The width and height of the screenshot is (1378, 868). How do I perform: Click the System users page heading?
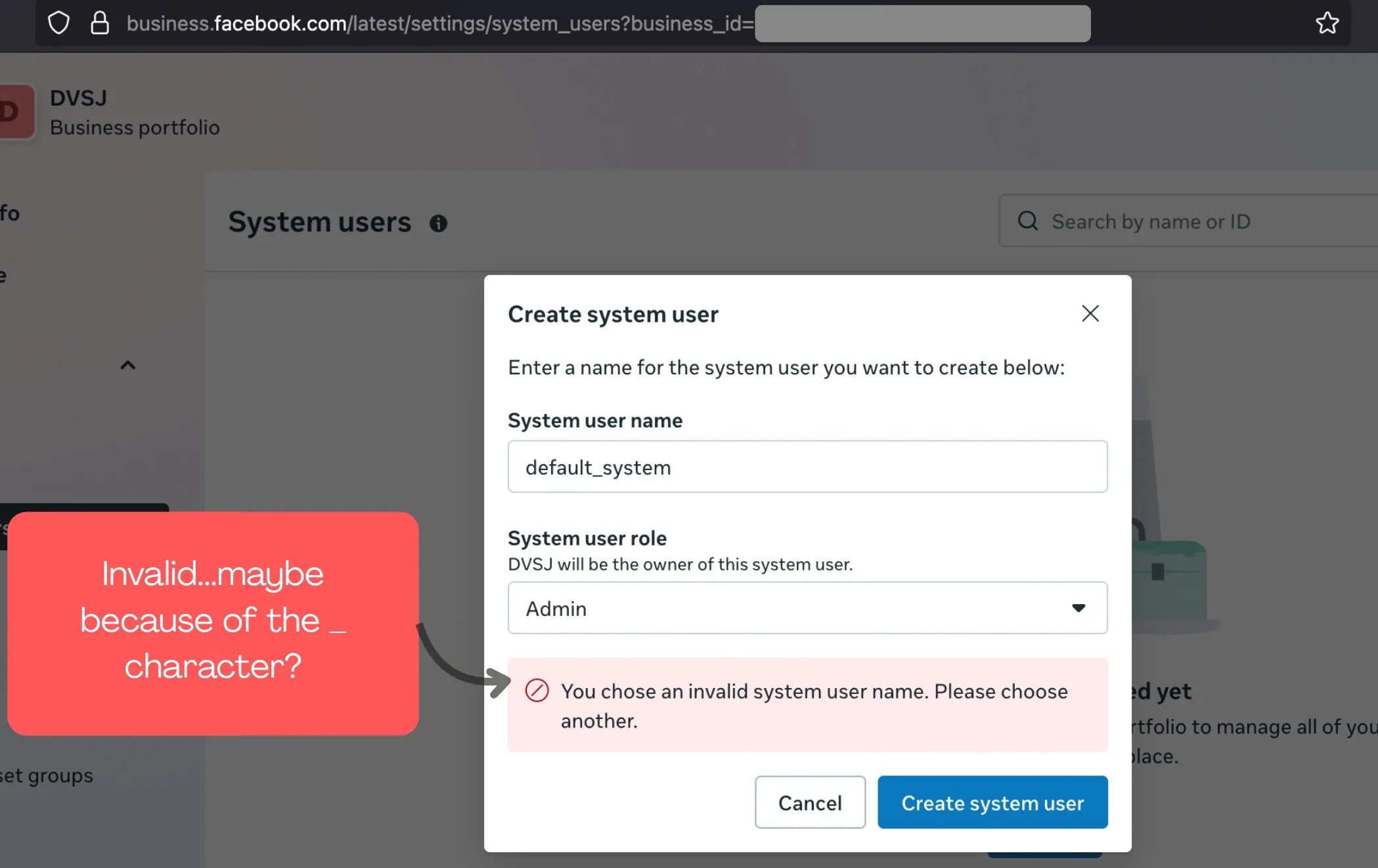[x=319, y=223]
